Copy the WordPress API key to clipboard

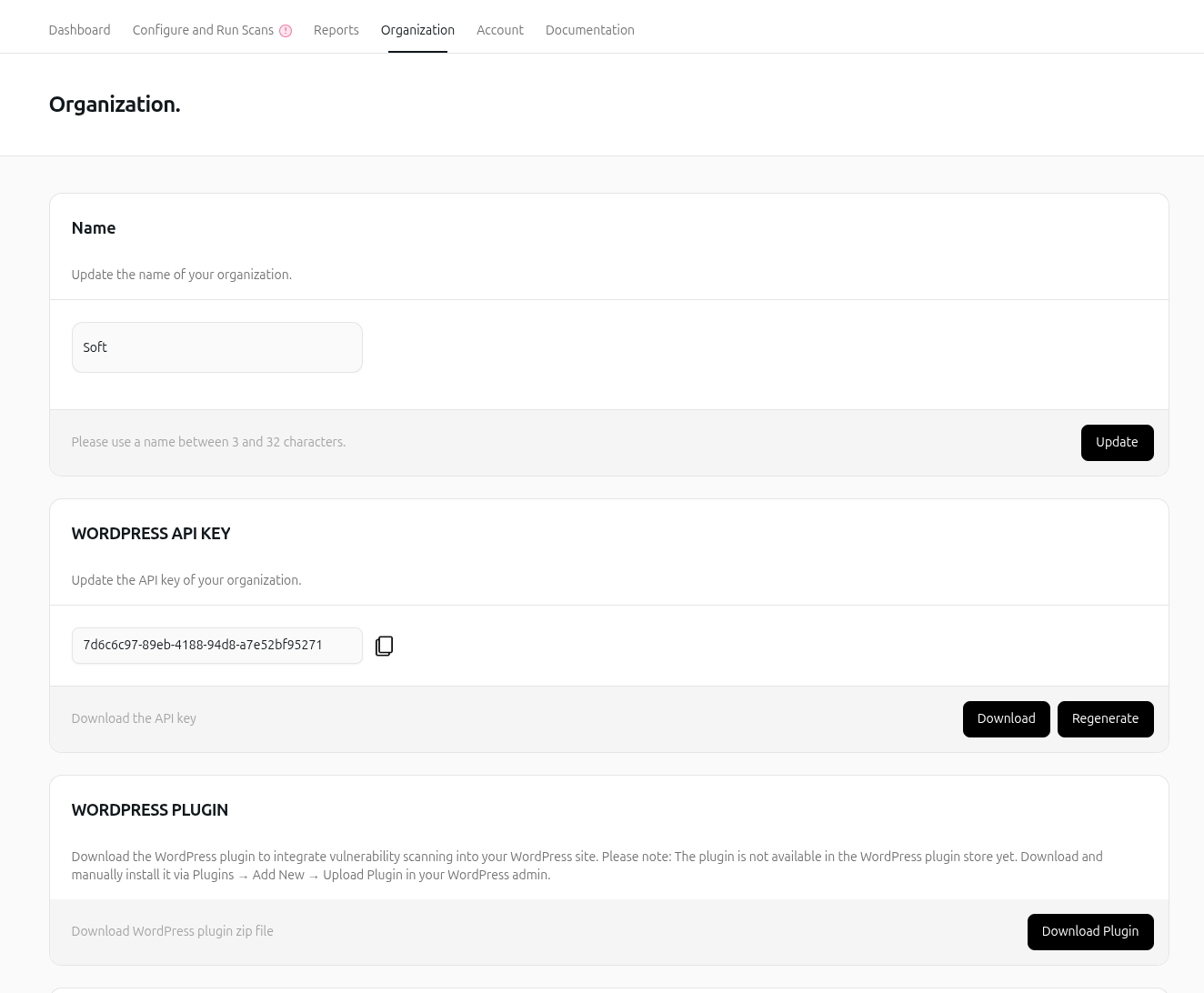tap(384, 646)
